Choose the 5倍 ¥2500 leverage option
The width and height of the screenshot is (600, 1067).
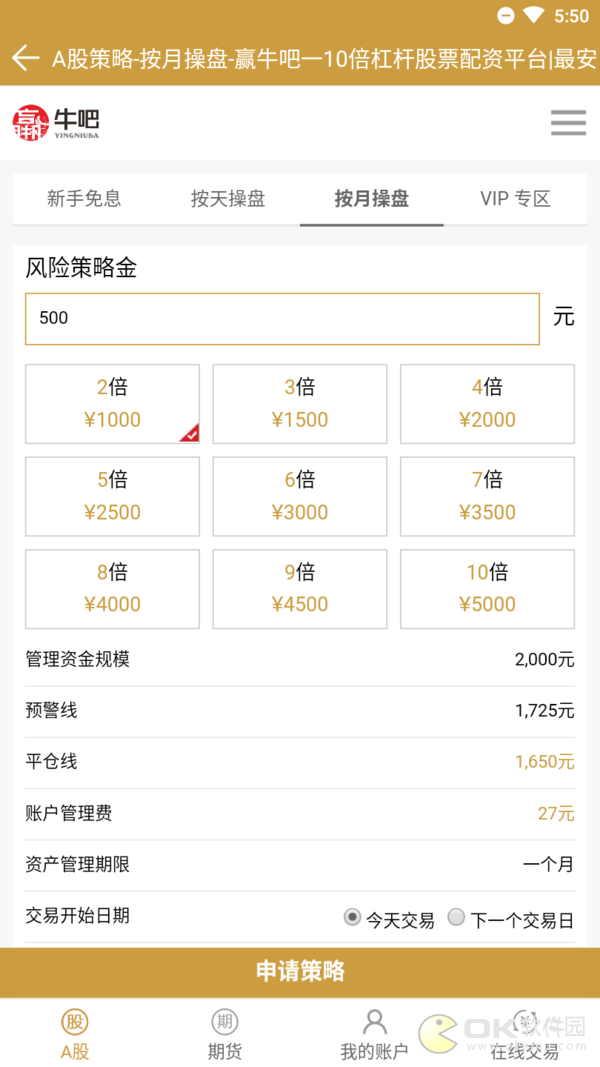(x=112, y=496)
